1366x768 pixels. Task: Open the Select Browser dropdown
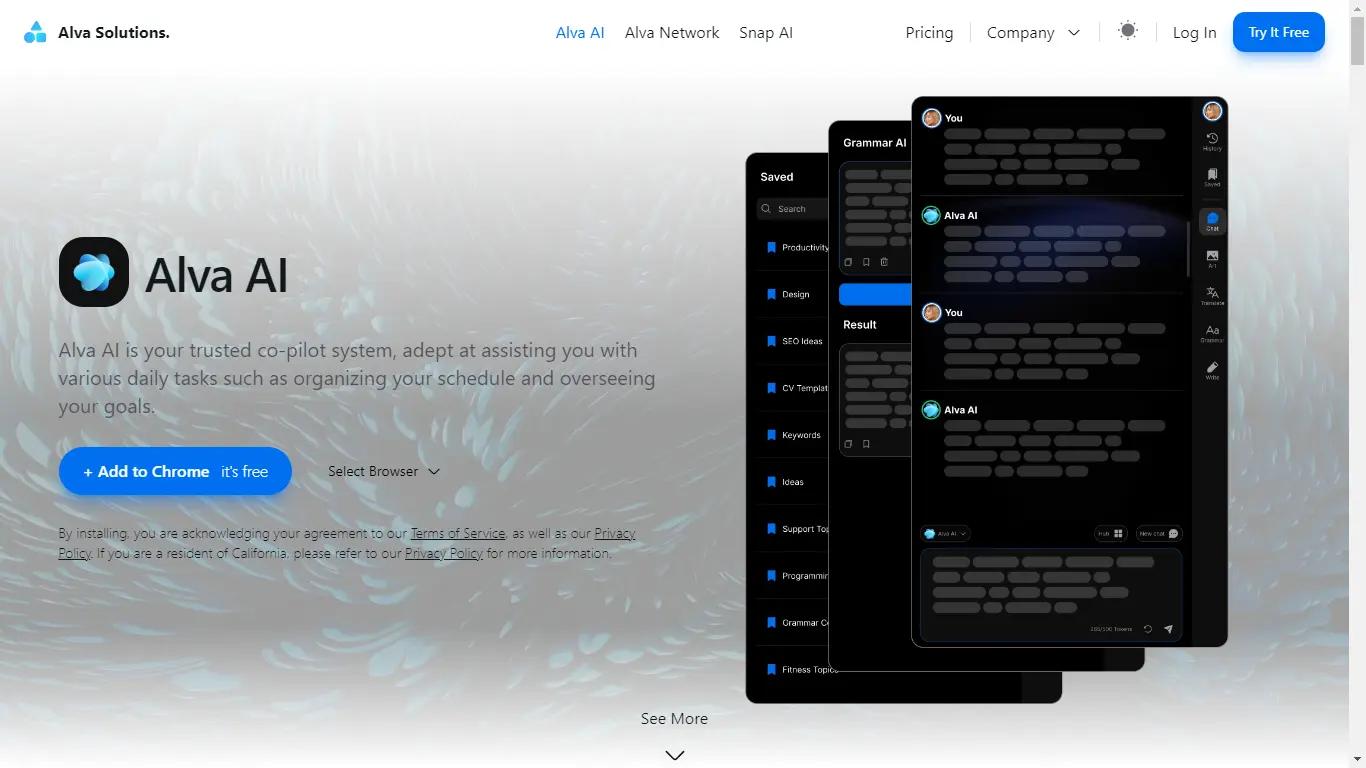(384, 471)
